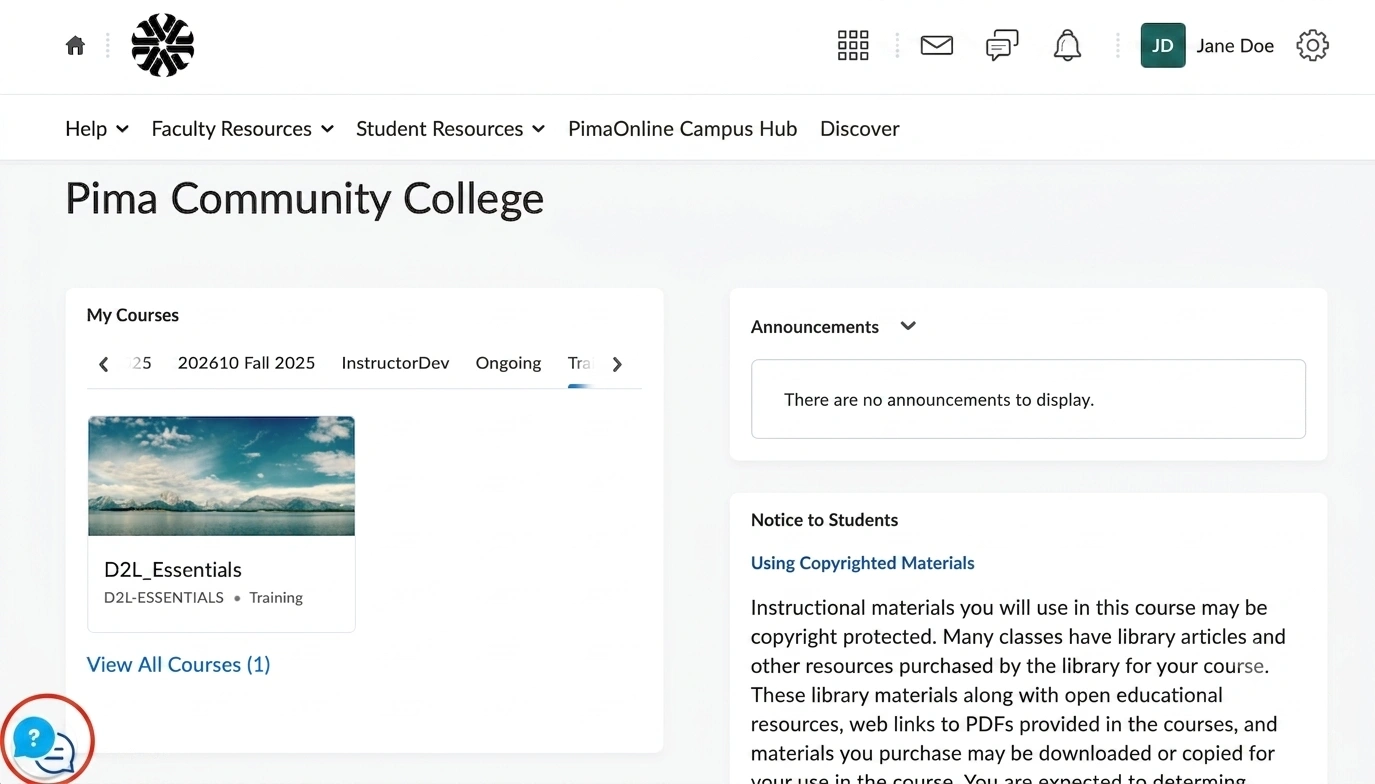Image resolution: width=1375 pixels, height=784 pixels.
Task: Go to My Home via house icon
Action: pyautogui.click(x=75, y=46)
